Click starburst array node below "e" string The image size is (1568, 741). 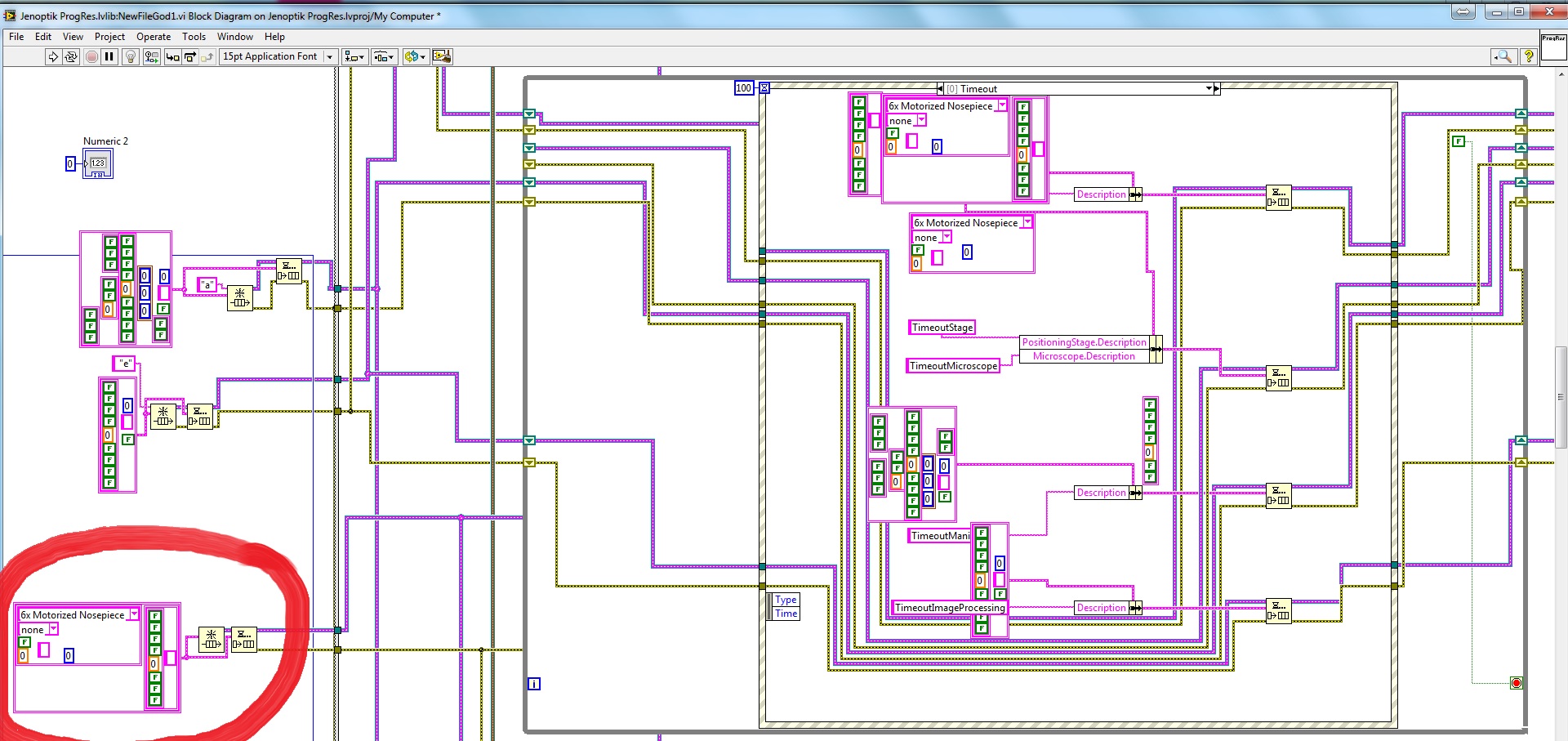(163, 417)
